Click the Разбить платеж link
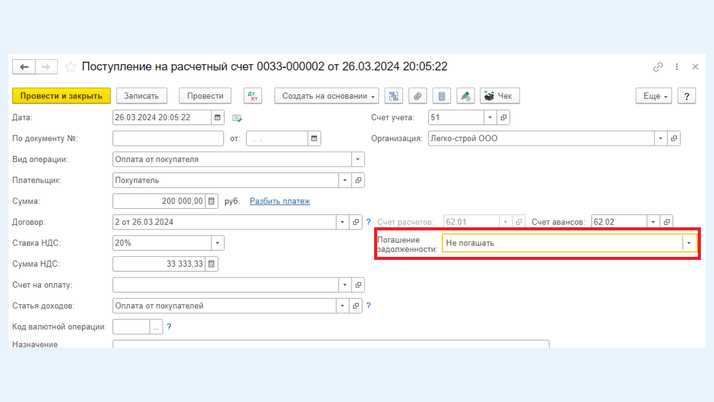Image resolution: width=714 pixels, height=402 pixels. point(279,201)
